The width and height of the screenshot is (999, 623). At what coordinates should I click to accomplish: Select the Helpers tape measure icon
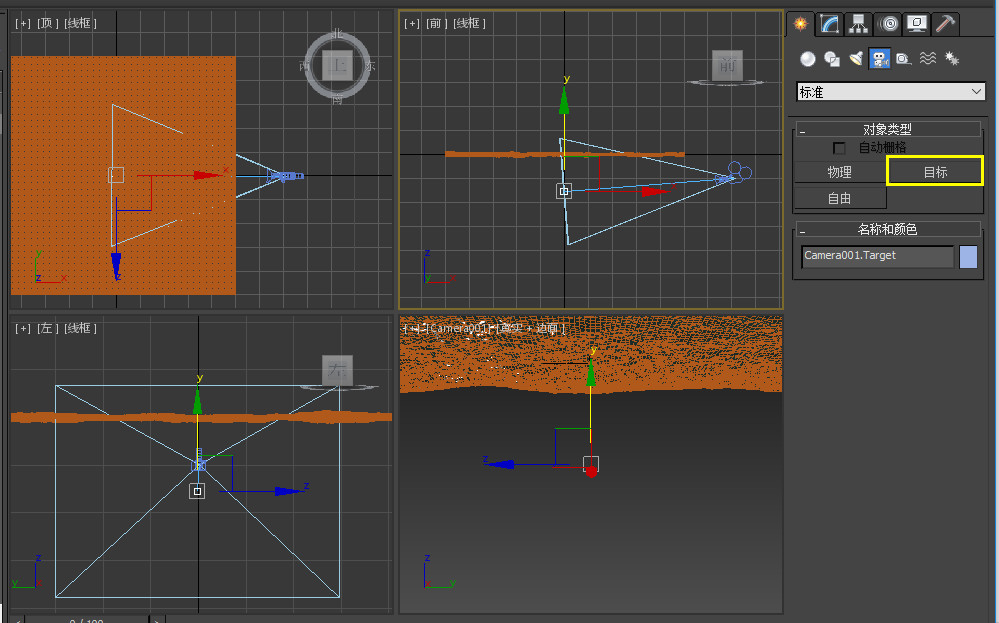(904, 59)
